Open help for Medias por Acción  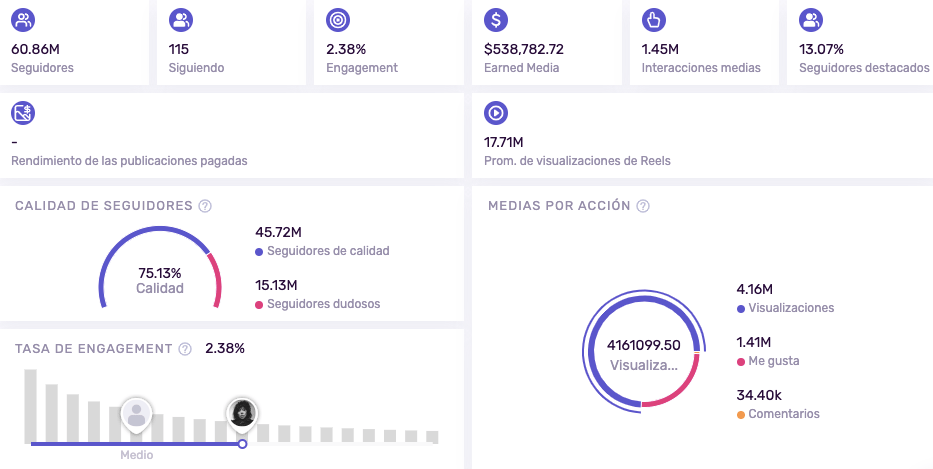pyautogui.click(x=643, y=206)
